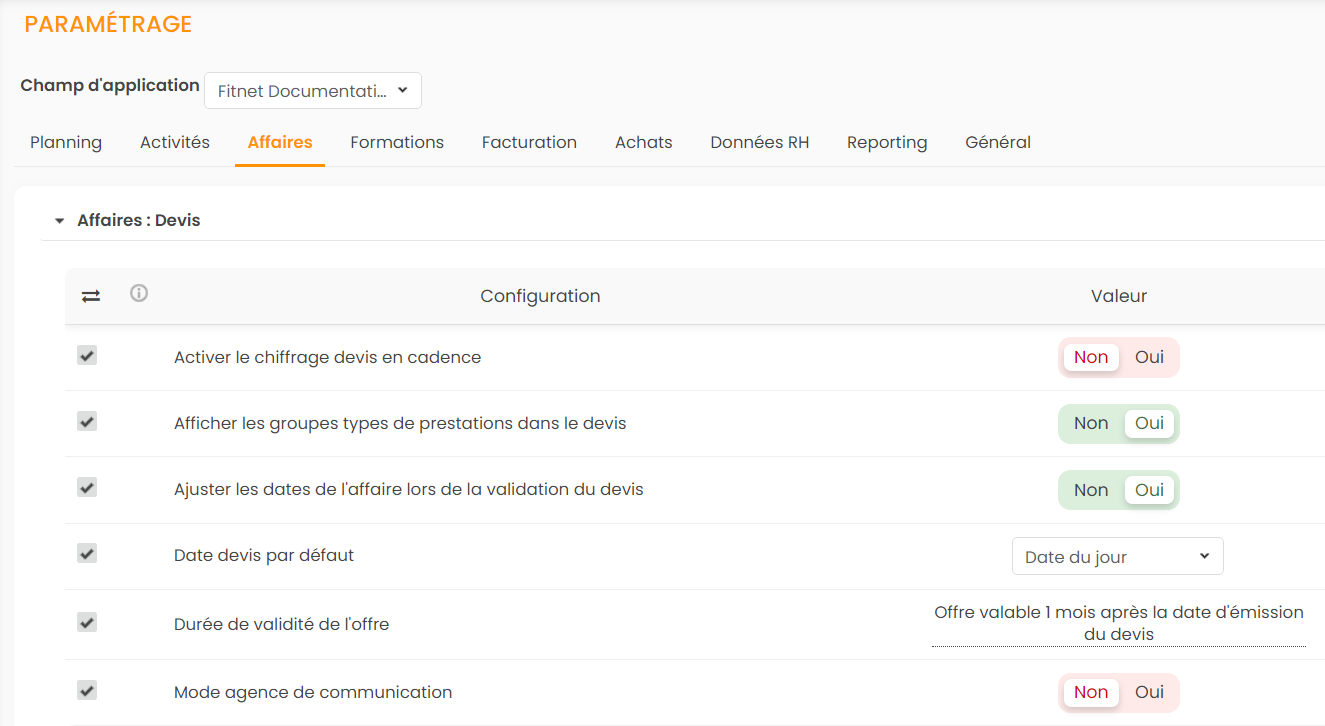Set 'Activer le chiffrage devis en cadence' to Oui
The height and width of the screenshot is (726, 1325).
1149,357
